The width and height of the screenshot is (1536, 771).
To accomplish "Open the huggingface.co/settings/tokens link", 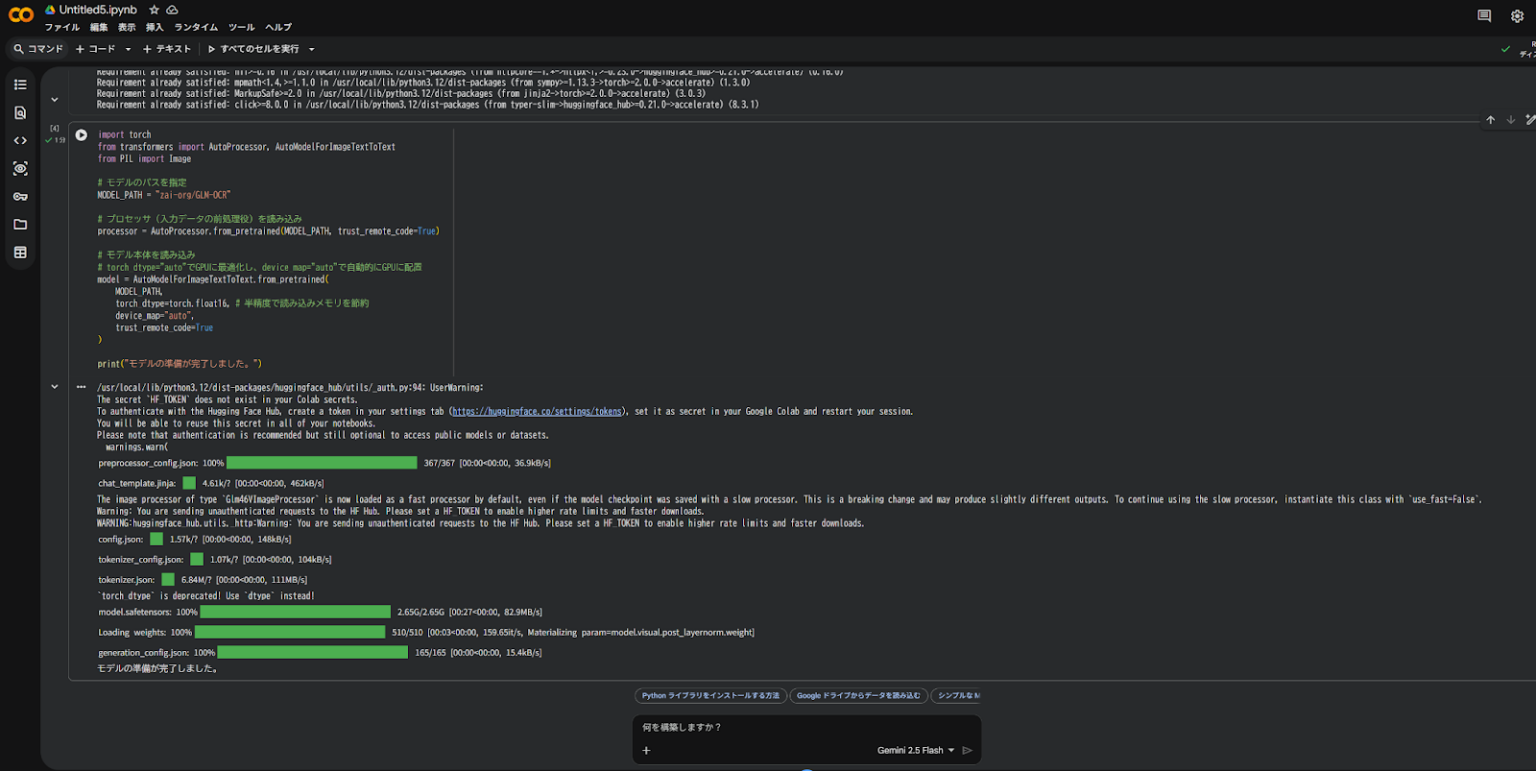I will pos(538,411).
